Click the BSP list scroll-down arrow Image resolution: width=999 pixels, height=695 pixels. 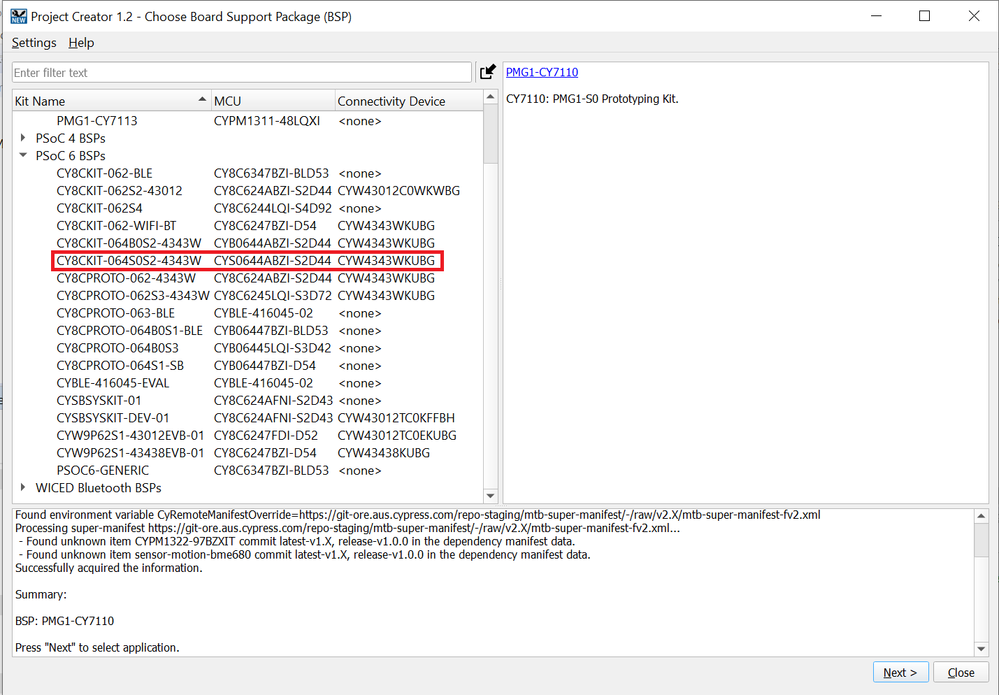490,496
